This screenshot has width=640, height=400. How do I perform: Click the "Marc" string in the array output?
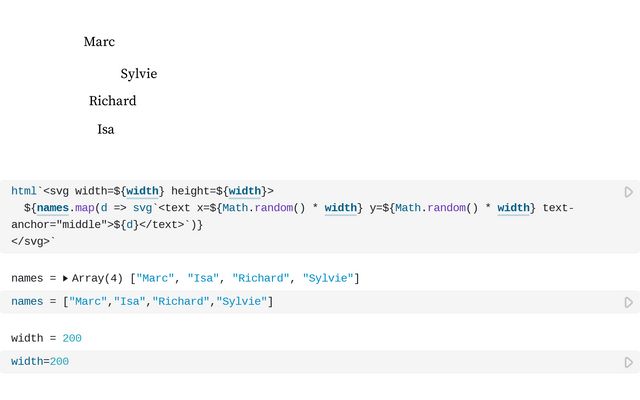point(157,278)
